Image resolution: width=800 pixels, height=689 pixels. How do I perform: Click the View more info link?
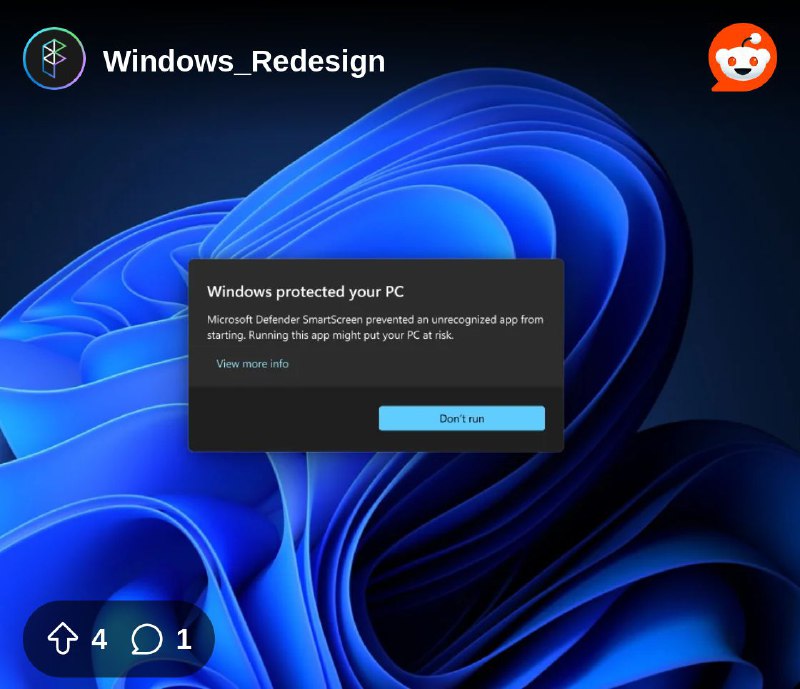(x=253, y=363)
